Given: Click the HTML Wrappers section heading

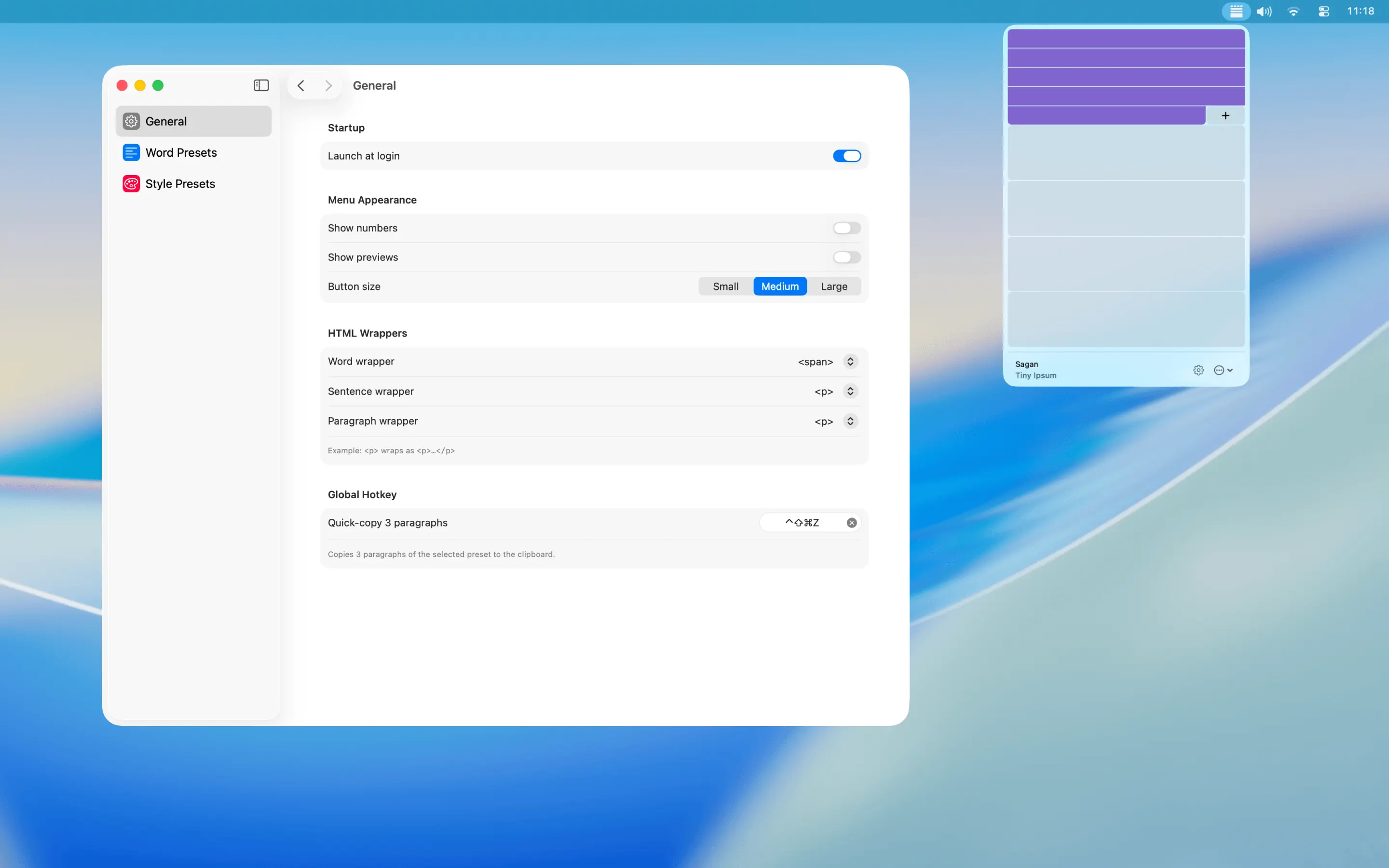Looking at the screenshot, I should coord(368,333).
